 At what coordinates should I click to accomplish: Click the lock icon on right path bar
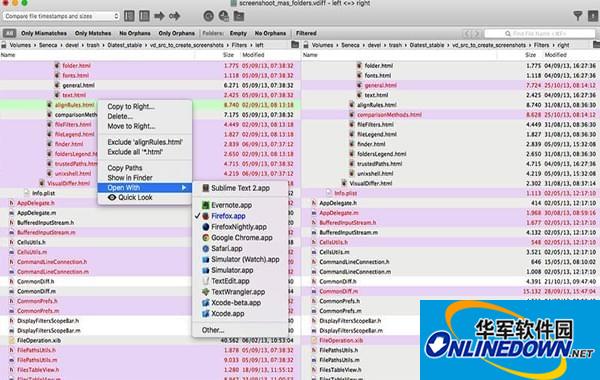pyautogui.click(x=306, y=45)
